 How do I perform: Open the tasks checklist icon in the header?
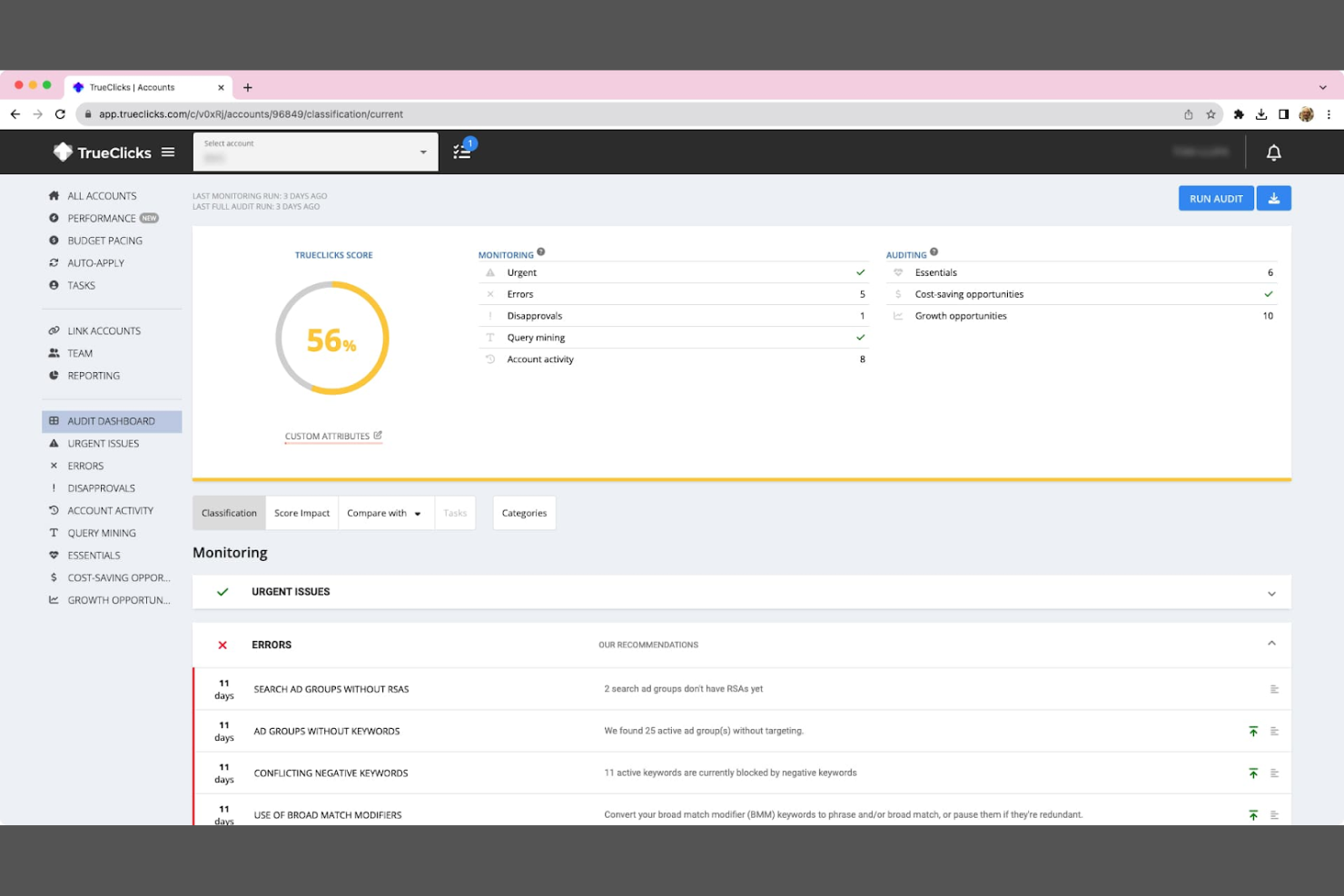point(461,152)
